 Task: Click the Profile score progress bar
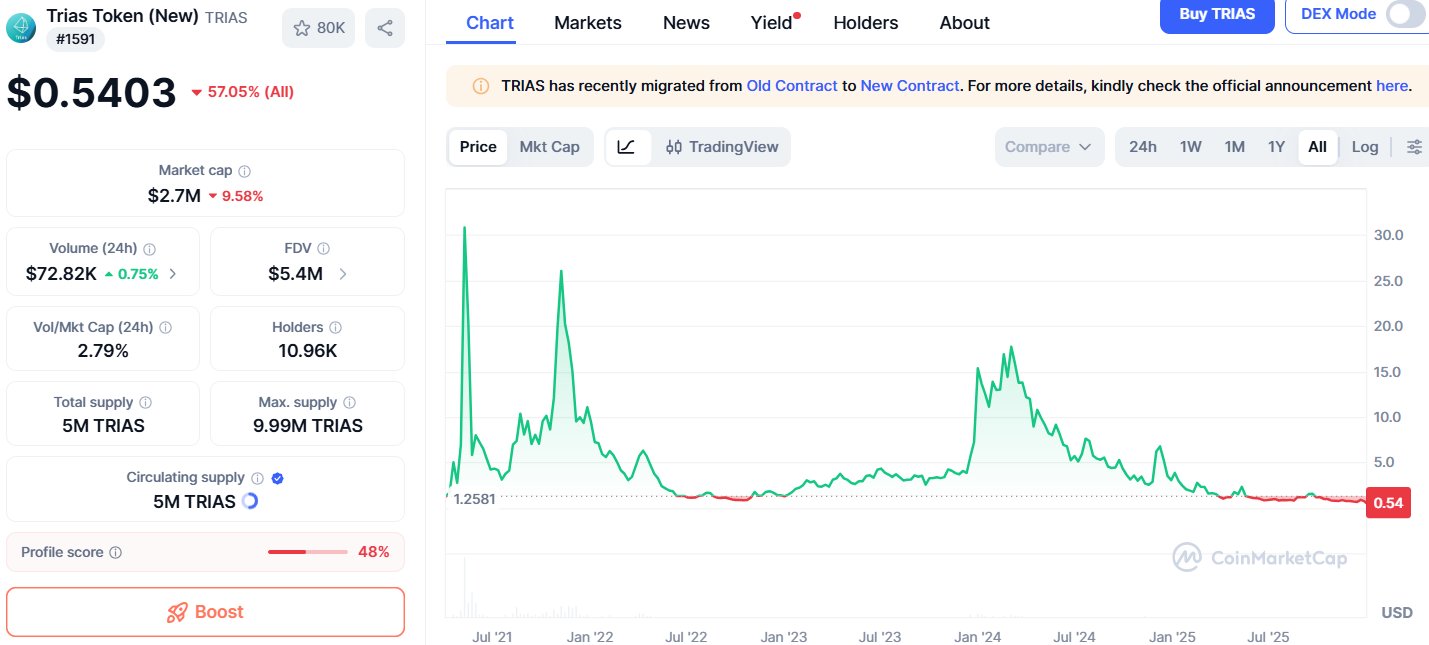pyautogui.click(x=308, y=552)
